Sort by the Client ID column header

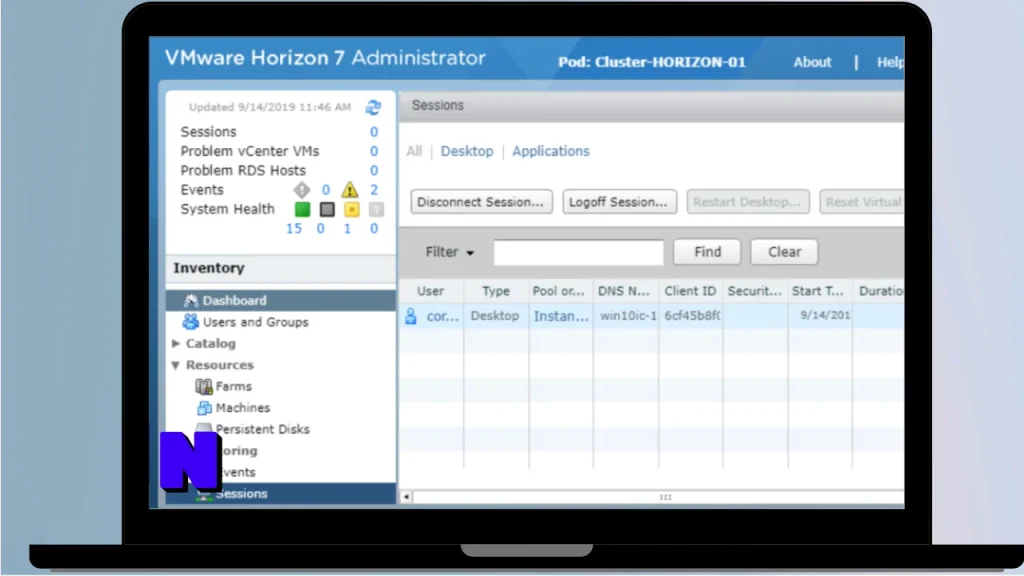690,291
